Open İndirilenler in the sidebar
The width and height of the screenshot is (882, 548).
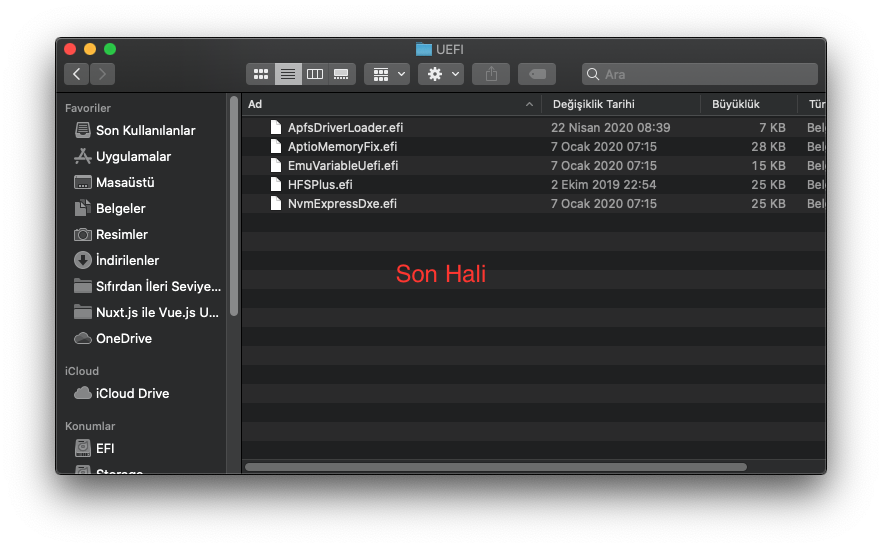[127, 260]
